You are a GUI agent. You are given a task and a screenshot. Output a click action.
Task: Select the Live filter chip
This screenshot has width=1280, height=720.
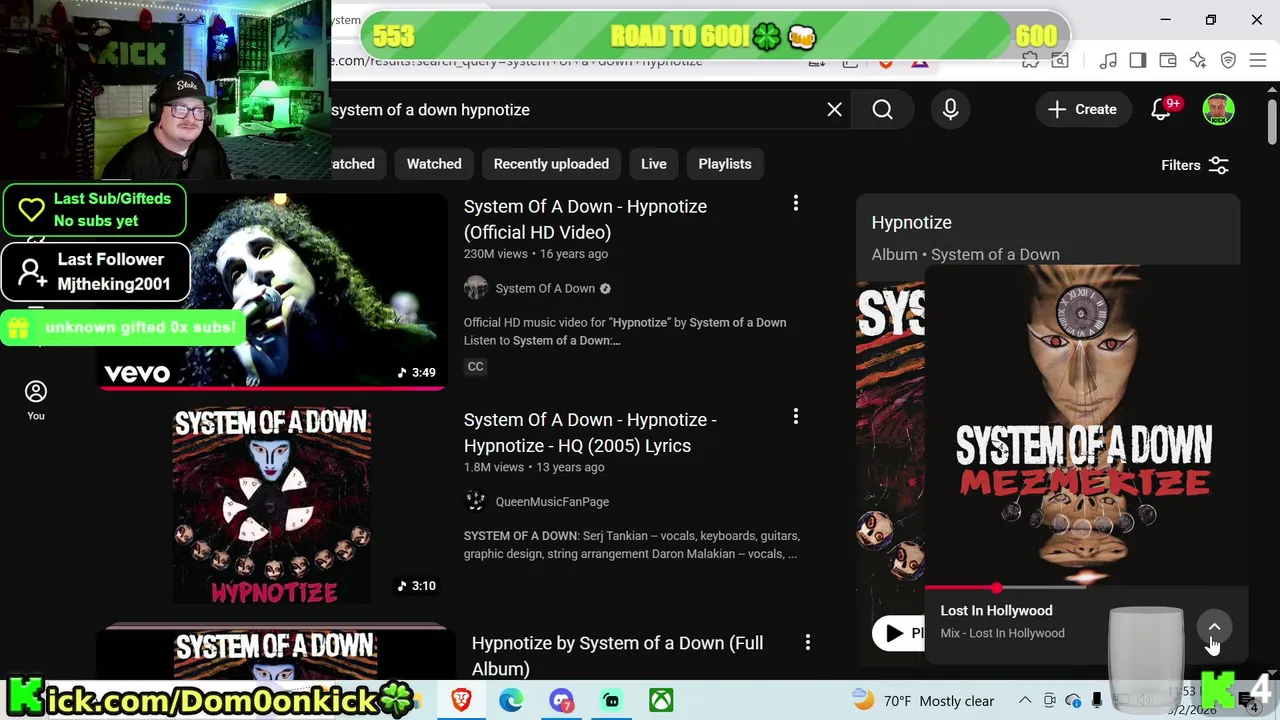[x=654, y=164]
